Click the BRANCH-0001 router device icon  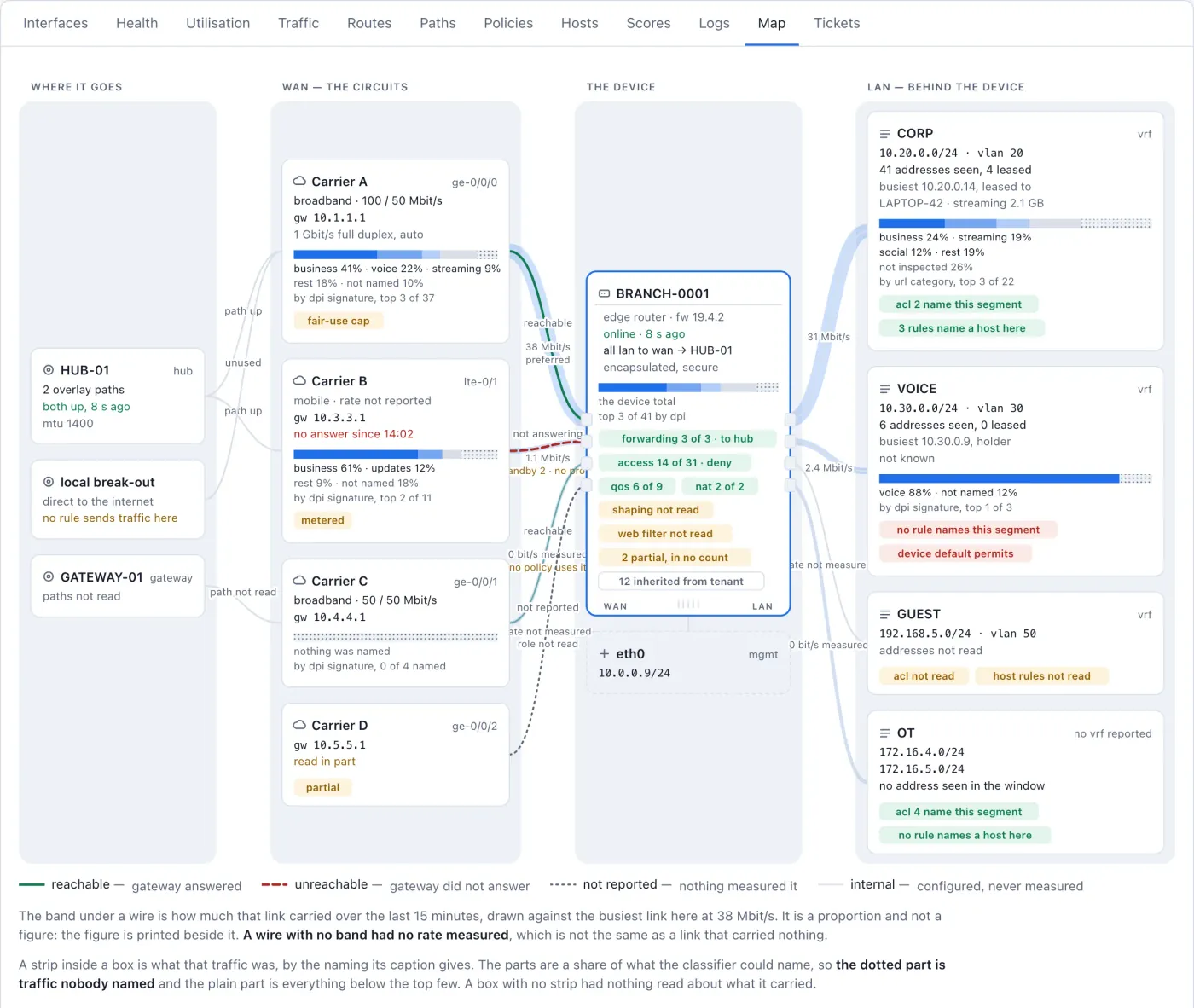[605, 293]
